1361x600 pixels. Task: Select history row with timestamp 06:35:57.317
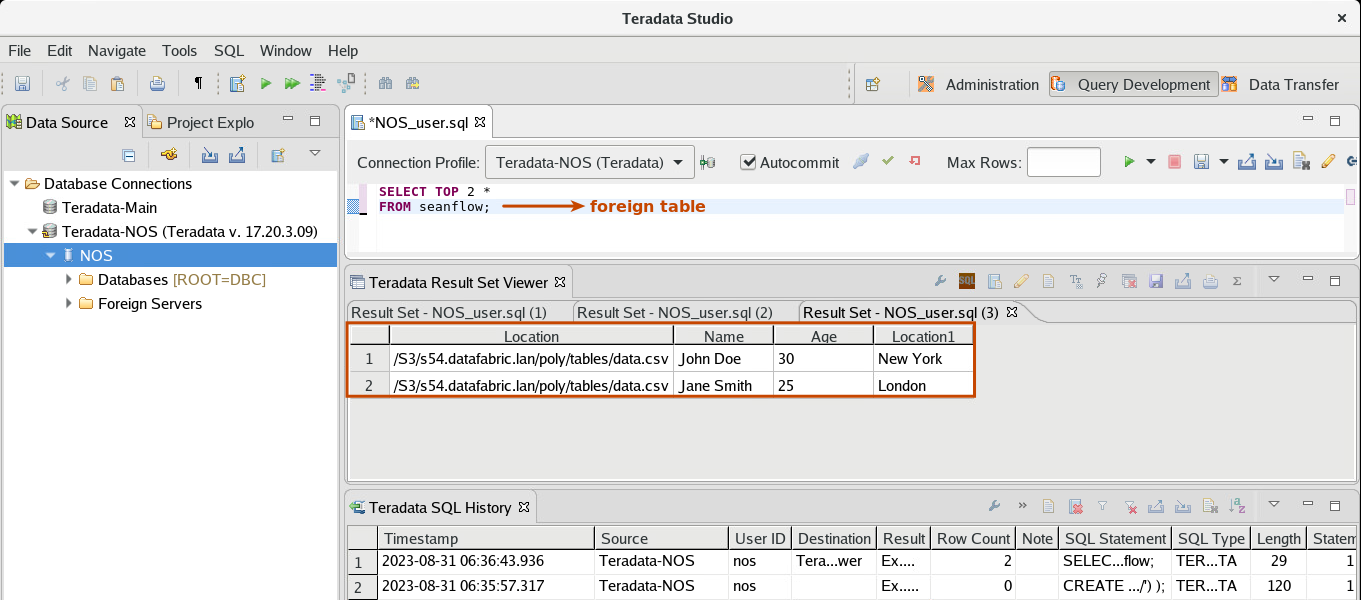[854, 586]
